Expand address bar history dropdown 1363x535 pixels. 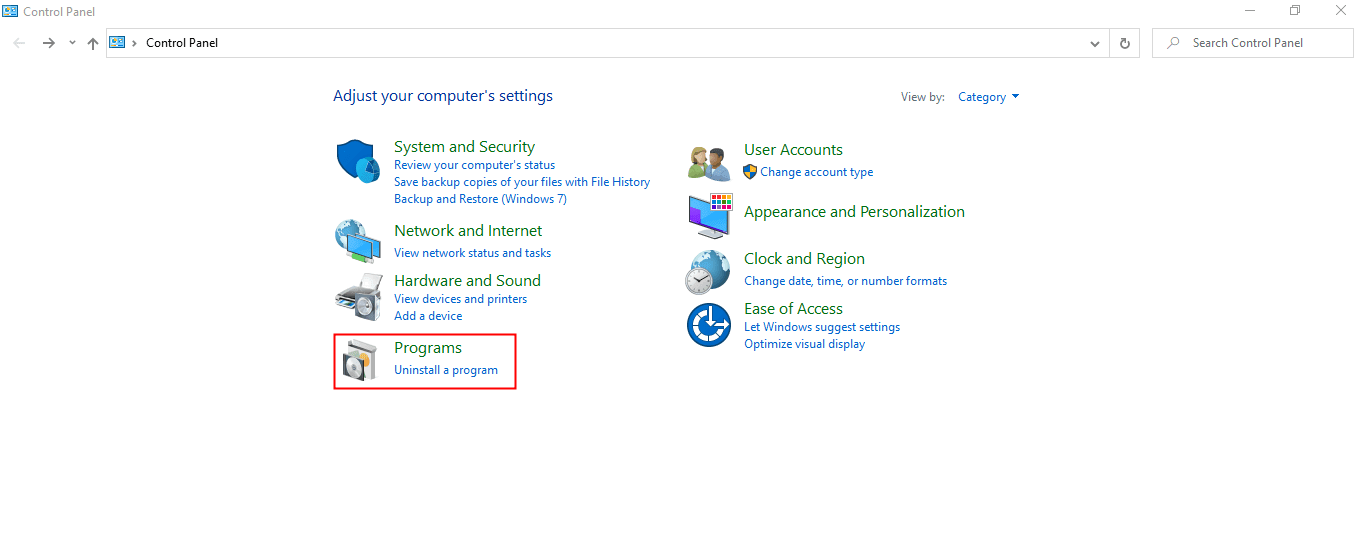pyautogui.click(x=1095, y=44)
